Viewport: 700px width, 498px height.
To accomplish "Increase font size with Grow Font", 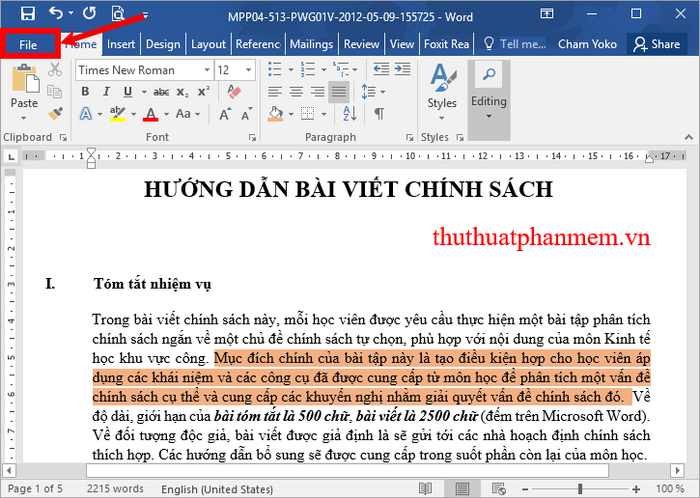I will [x=225, y=114].
